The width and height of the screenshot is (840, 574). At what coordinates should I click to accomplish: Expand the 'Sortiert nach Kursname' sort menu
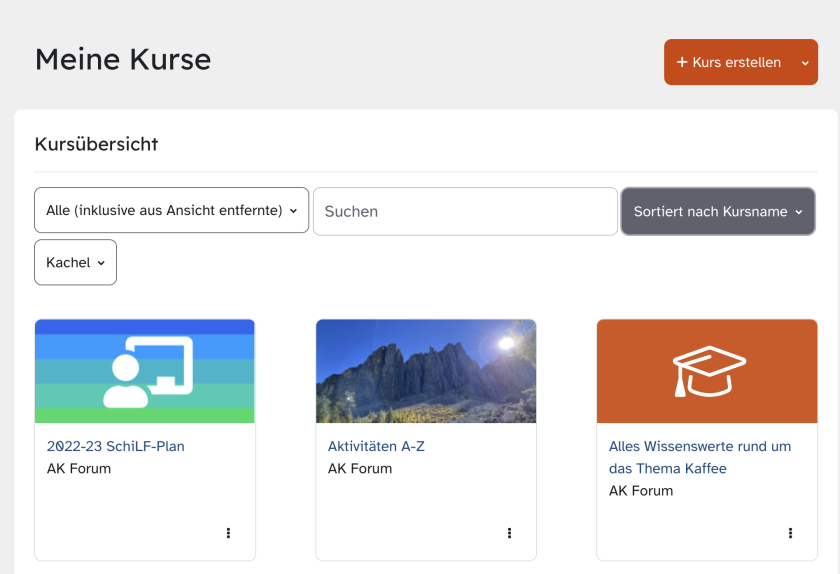[718, 212]
